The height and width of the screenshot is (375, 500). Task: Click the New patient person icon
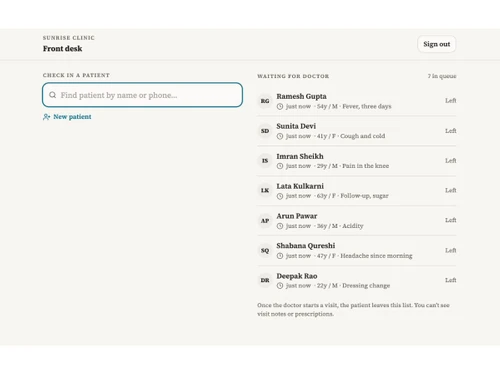point(46,117)
